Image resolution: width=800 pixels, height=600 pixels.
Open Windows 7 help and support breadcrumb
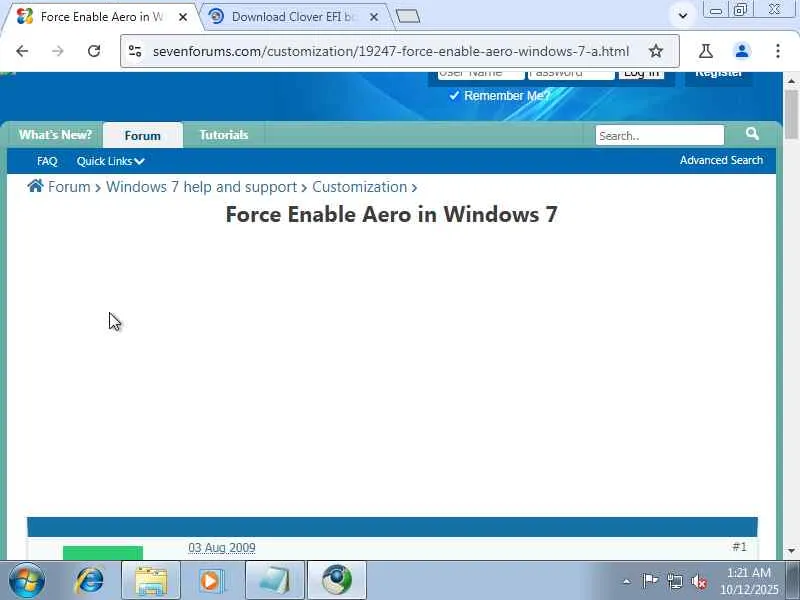pos(202,187)
